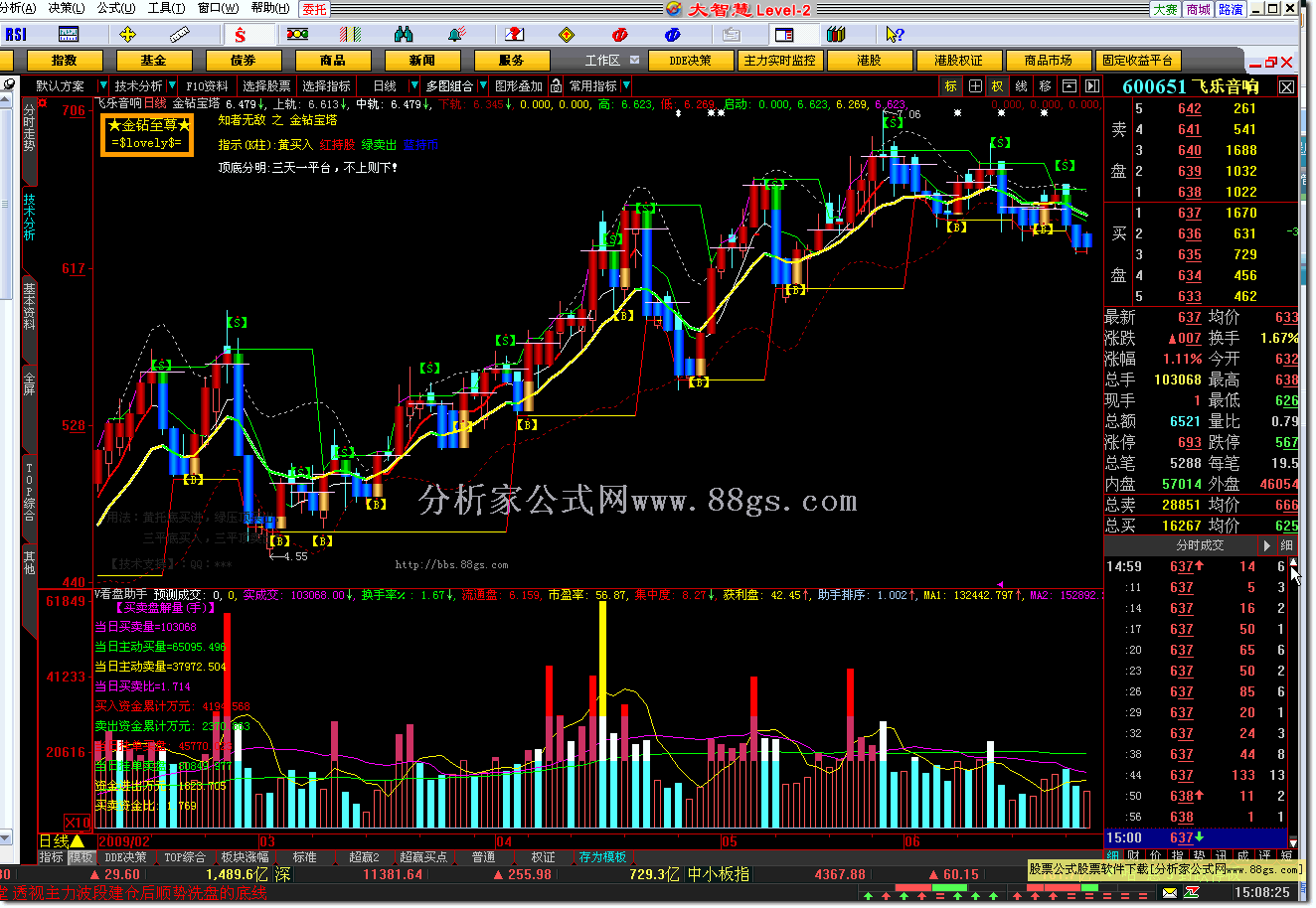Image resolution: width=1316 pixels, height=908 pixels.
Task: Open the ruler measurement tool icon
Action: coord(179,35)
